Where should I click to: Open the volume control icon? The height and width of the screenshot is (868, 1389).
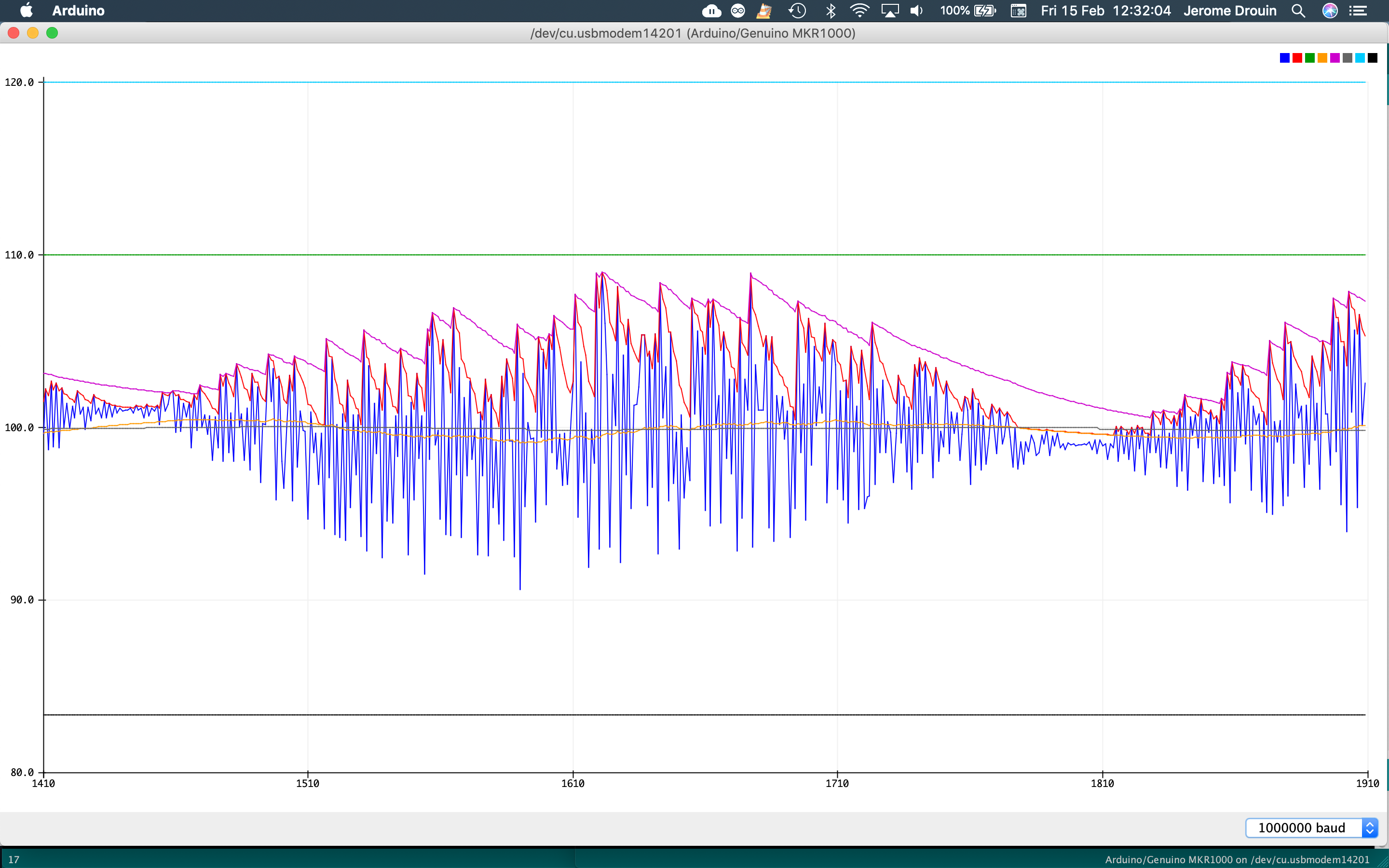pyautogui.click(x=917, y=10)
